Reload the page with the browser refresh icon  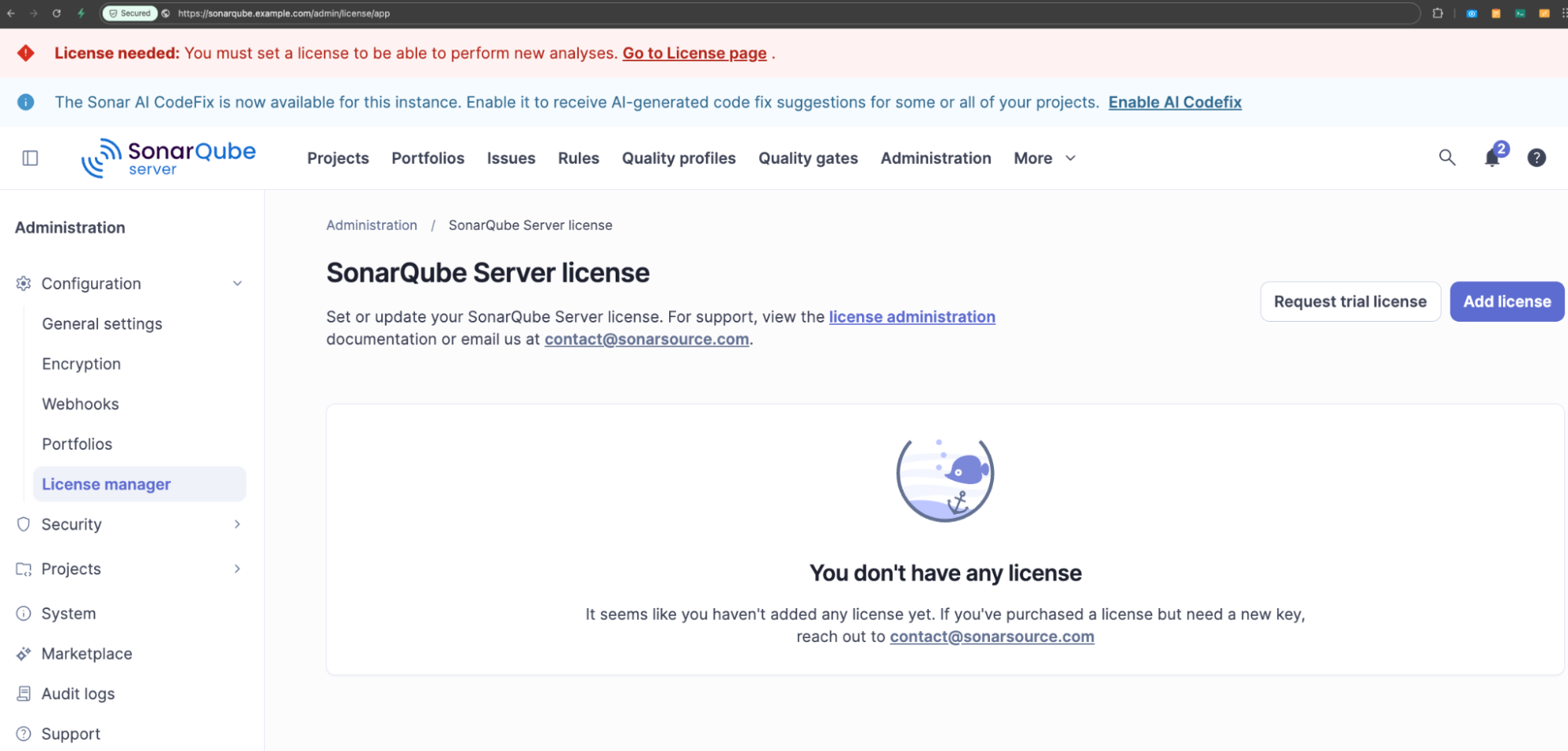[56, 13]
